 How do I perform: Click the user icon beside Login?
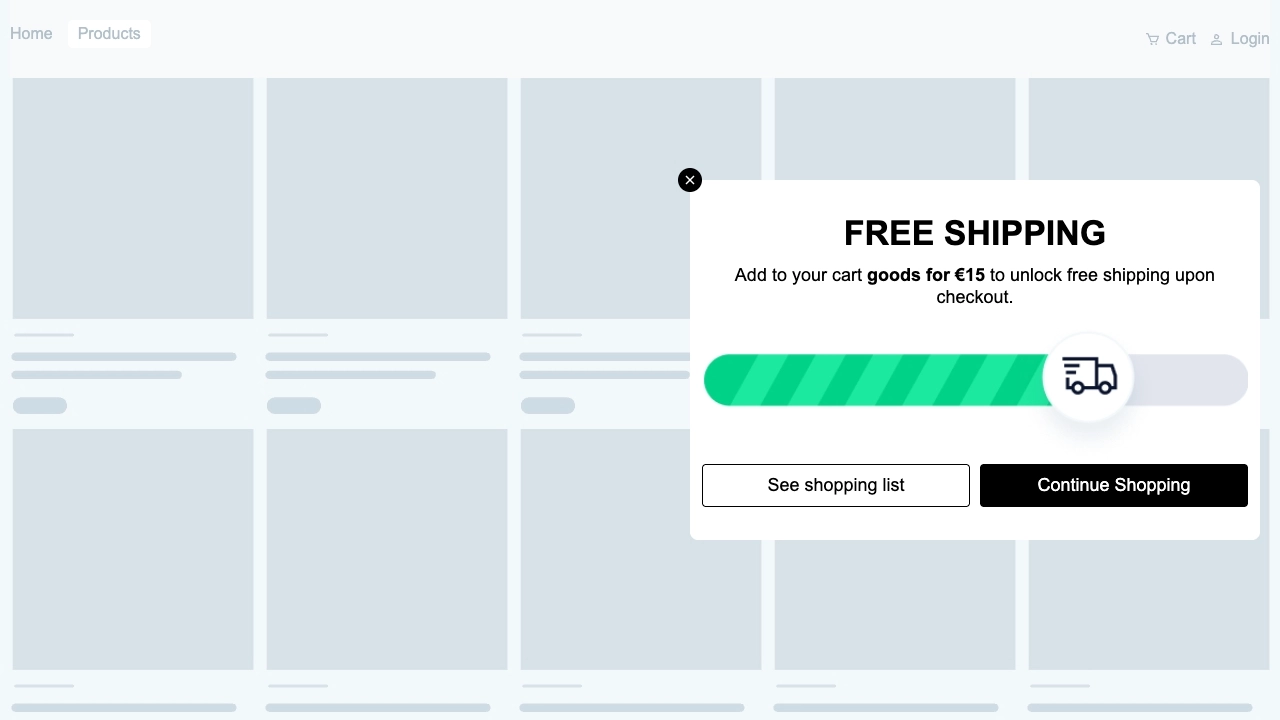1216,39
